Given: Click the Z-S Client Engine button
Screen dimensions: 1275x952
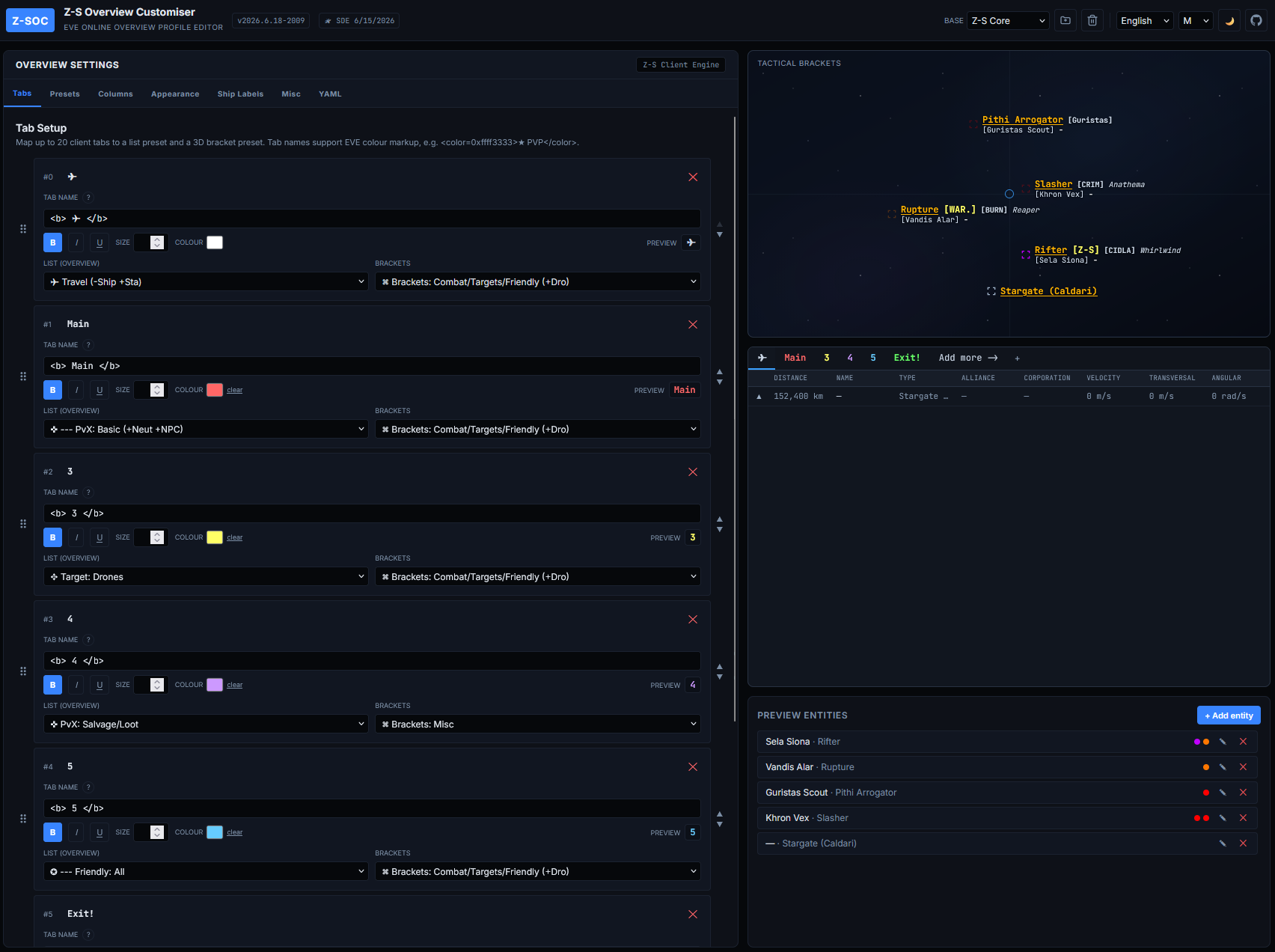Looking at the screenshot, I should tap(681, 65).
